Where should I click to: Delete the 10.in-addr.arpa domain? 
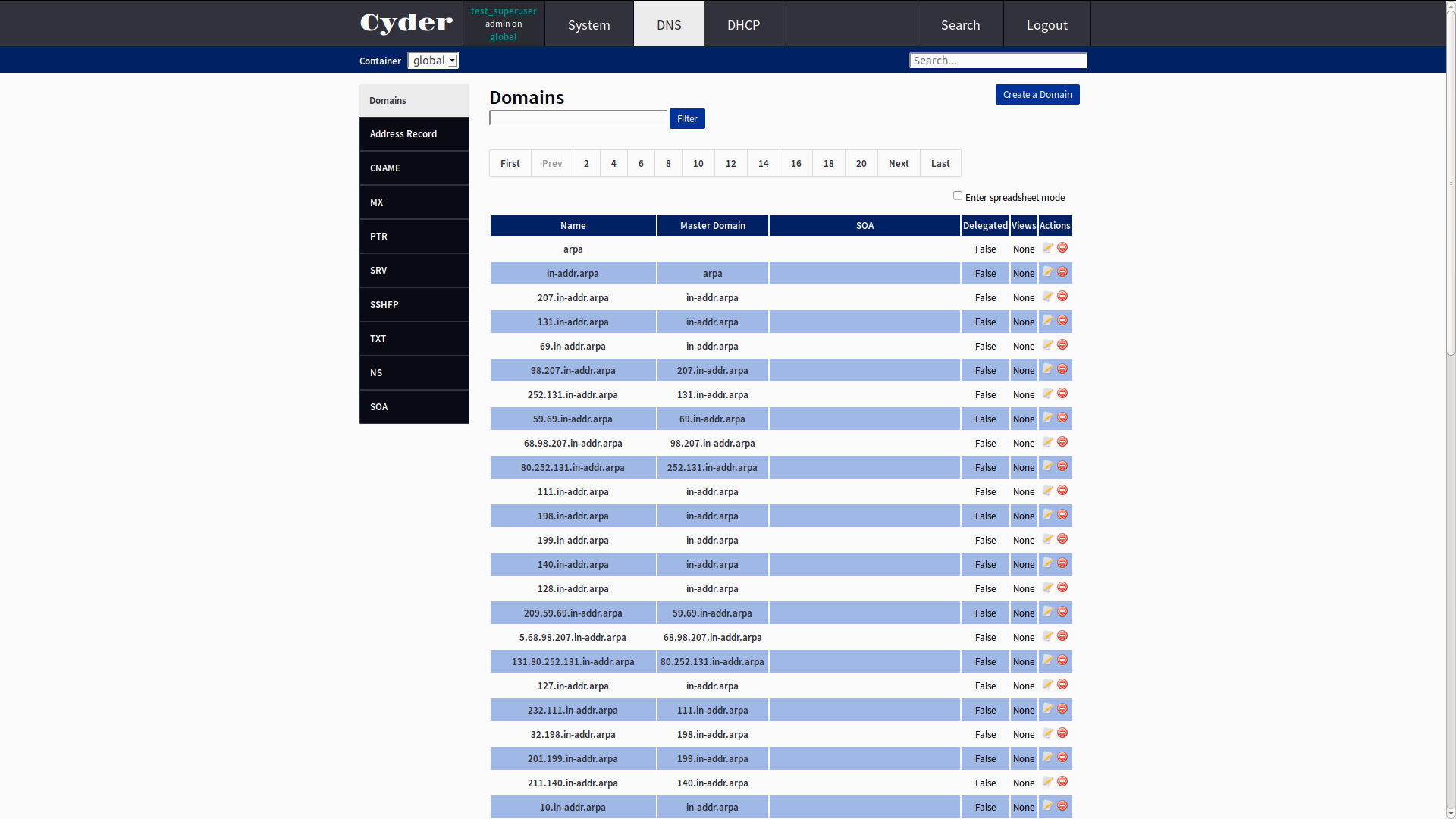pos(1062,806)
